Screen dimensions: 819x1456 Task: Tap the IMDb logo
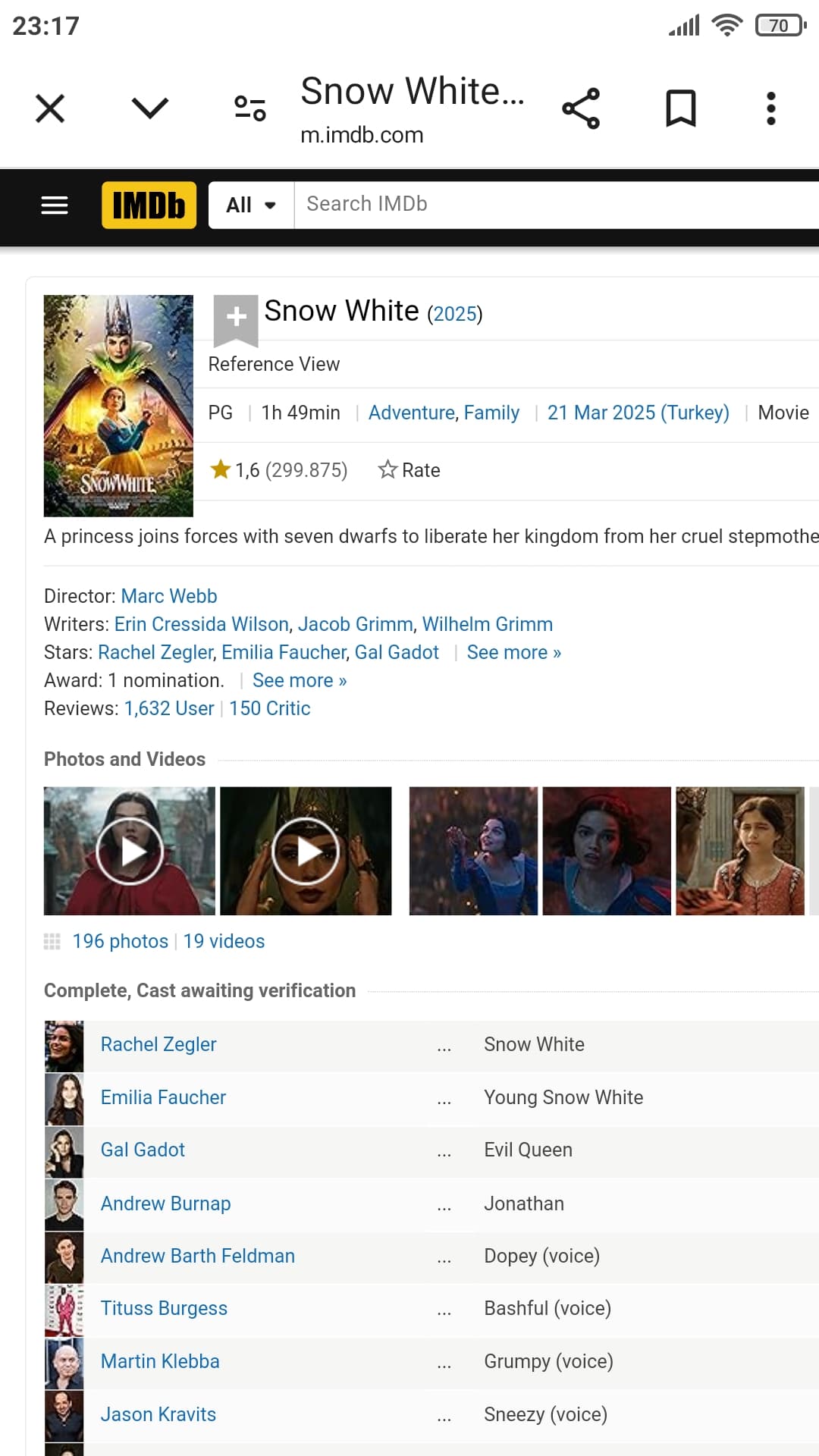pyautogui.click(x=149, y=205)
